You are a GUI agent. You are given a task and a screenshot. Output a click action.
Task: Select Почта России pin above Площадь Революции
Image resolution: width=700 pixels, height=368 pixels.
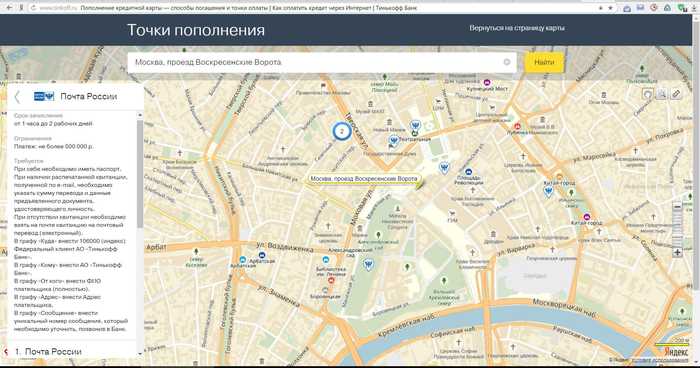pos(444,168)
